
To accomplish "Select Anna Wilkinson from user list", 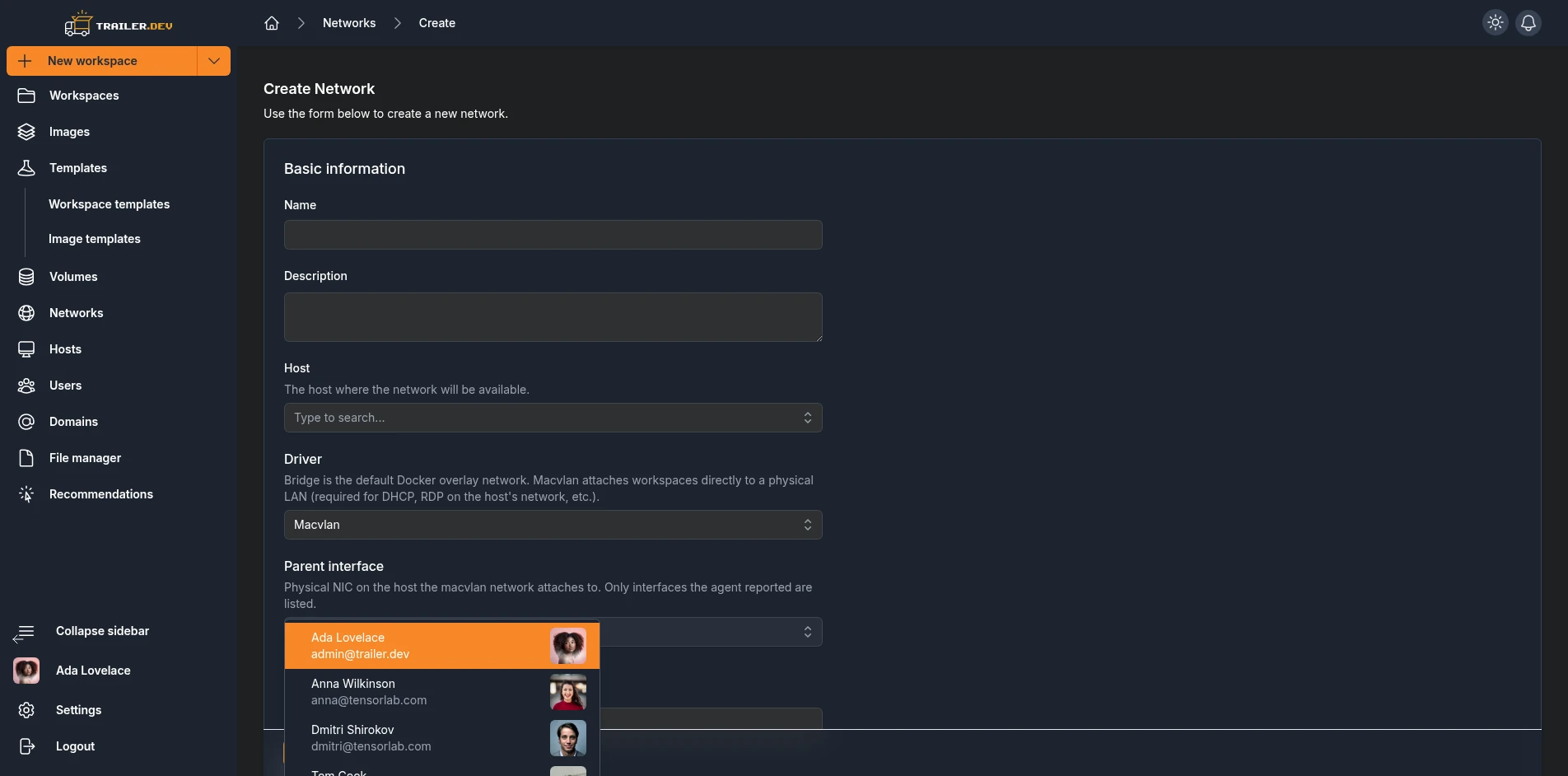I will click(x=442, y=692).
